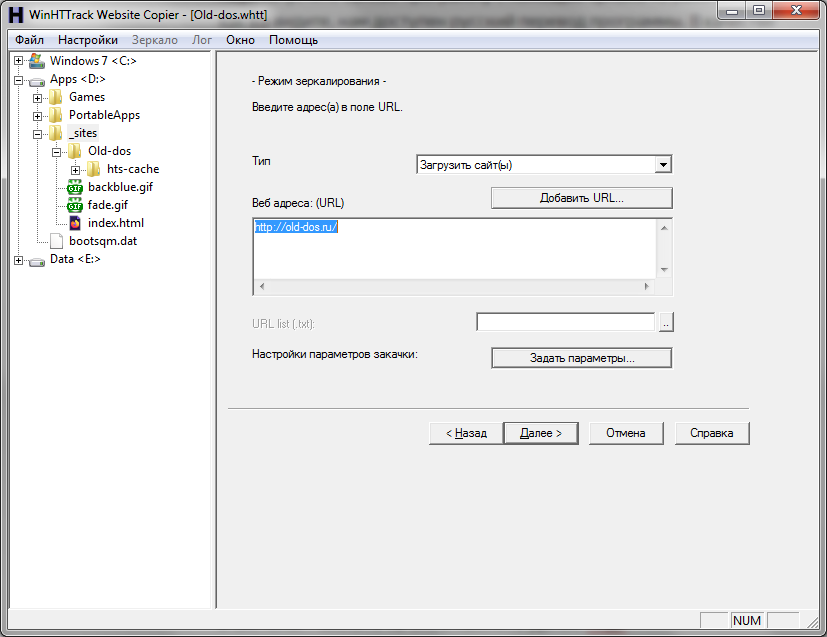Click the backblue.gif file icon
Screen dimensions: 827x637
[75, 187]
